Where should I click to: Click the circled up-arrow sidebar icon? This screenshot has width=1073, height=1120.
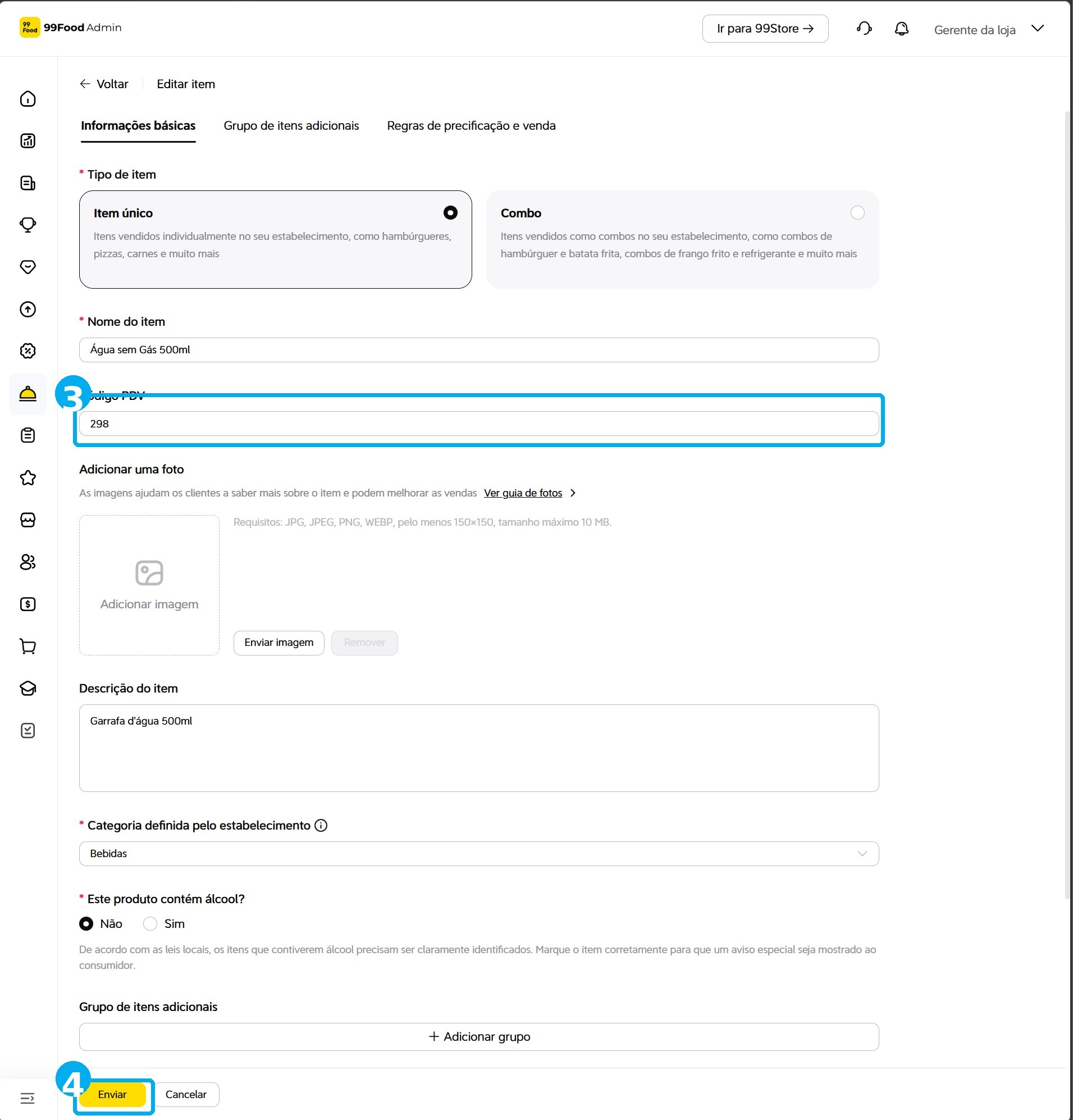(28, 309)
